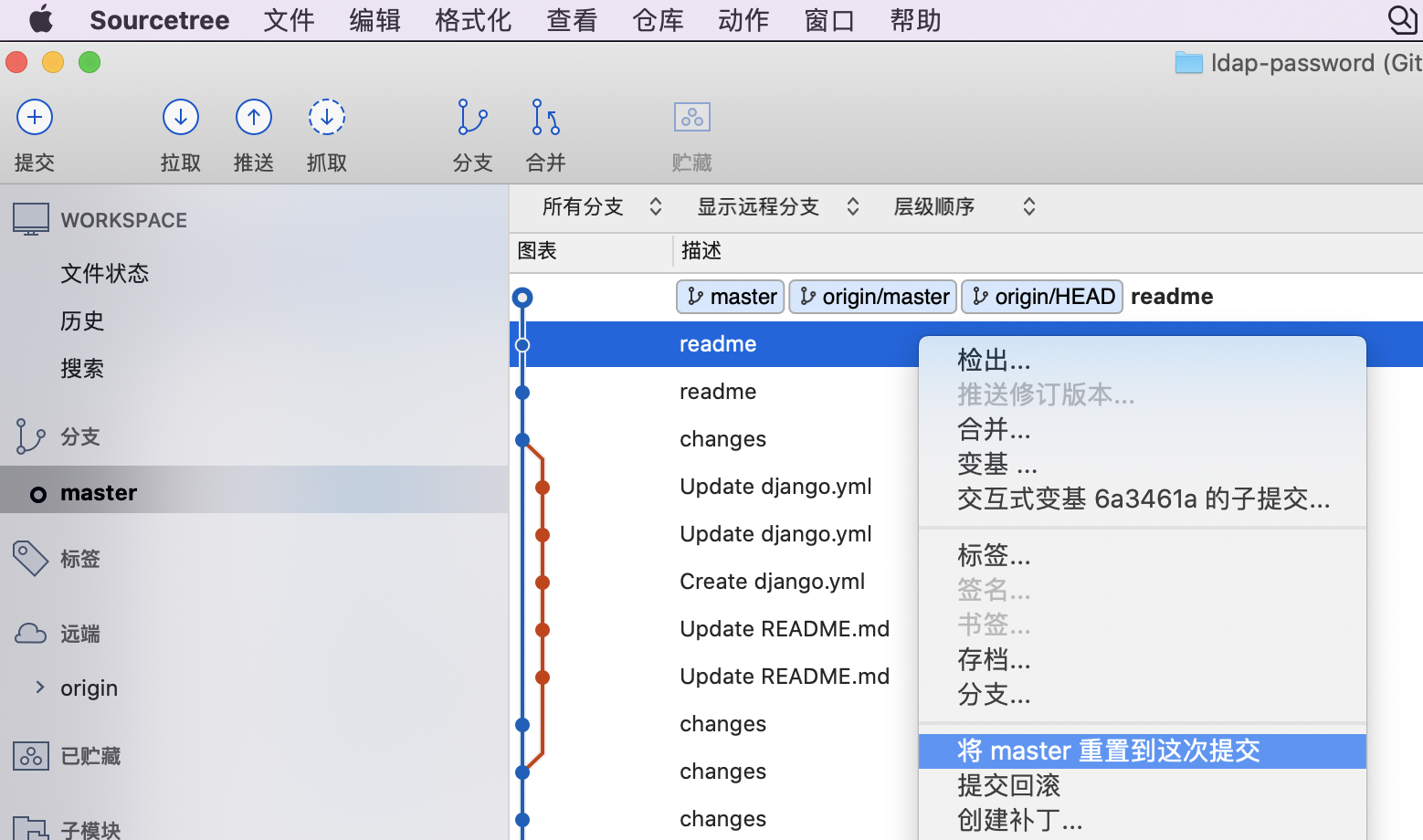
Task: Click the 分支 section icon in sidebar
Action: pos(30,436)
